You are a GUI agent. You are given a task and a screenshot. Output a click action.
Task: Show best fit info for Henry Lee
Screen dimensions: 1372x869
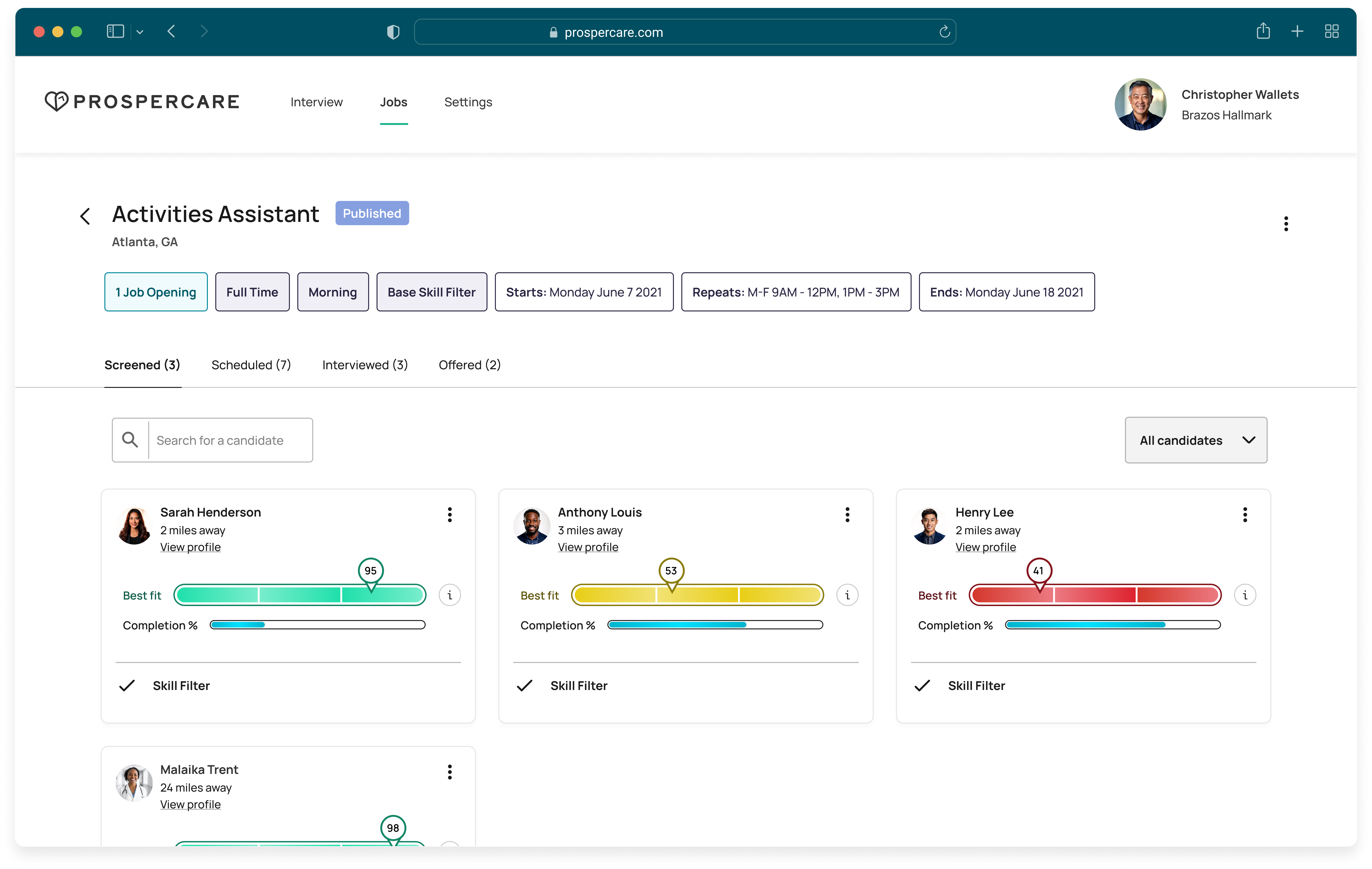[1245, 595]
